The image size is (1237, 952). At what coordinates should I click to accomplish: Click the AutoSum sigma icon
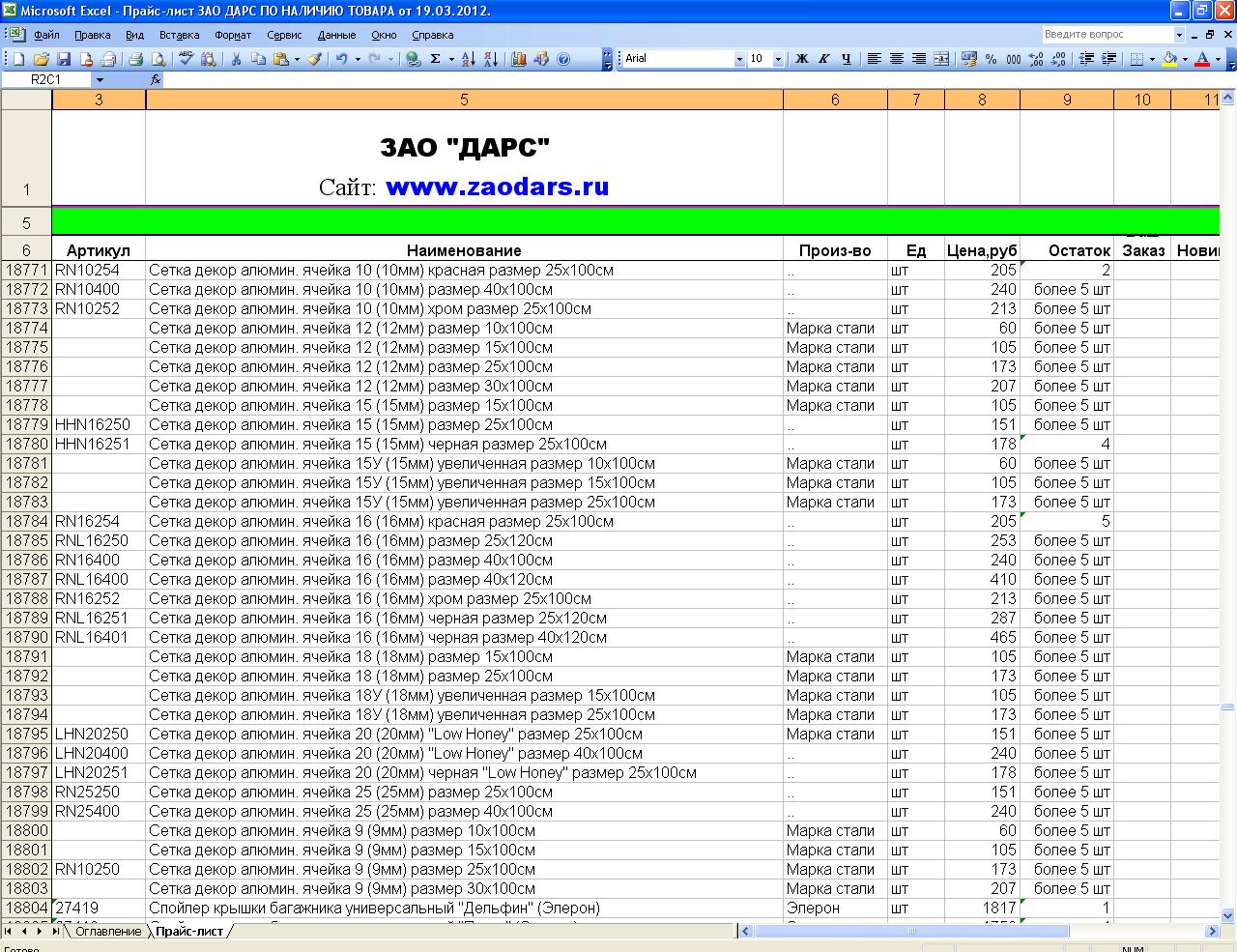coord(435,59)
